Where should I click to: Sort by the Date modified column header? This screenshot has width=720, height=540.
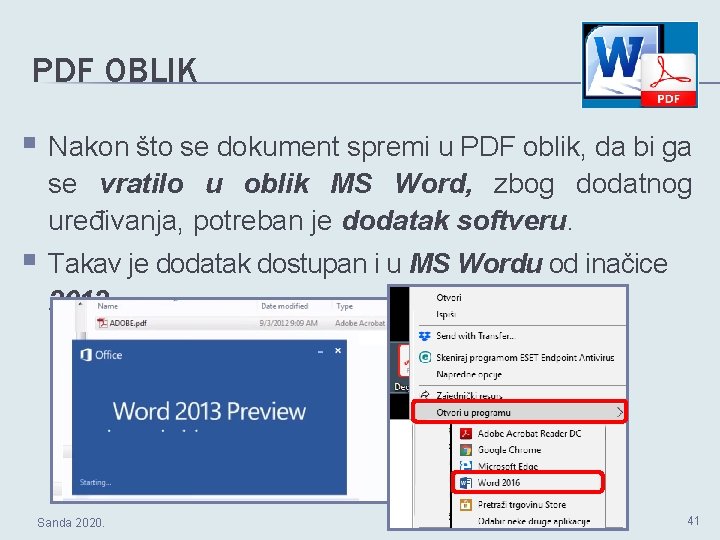click(284, 306)
